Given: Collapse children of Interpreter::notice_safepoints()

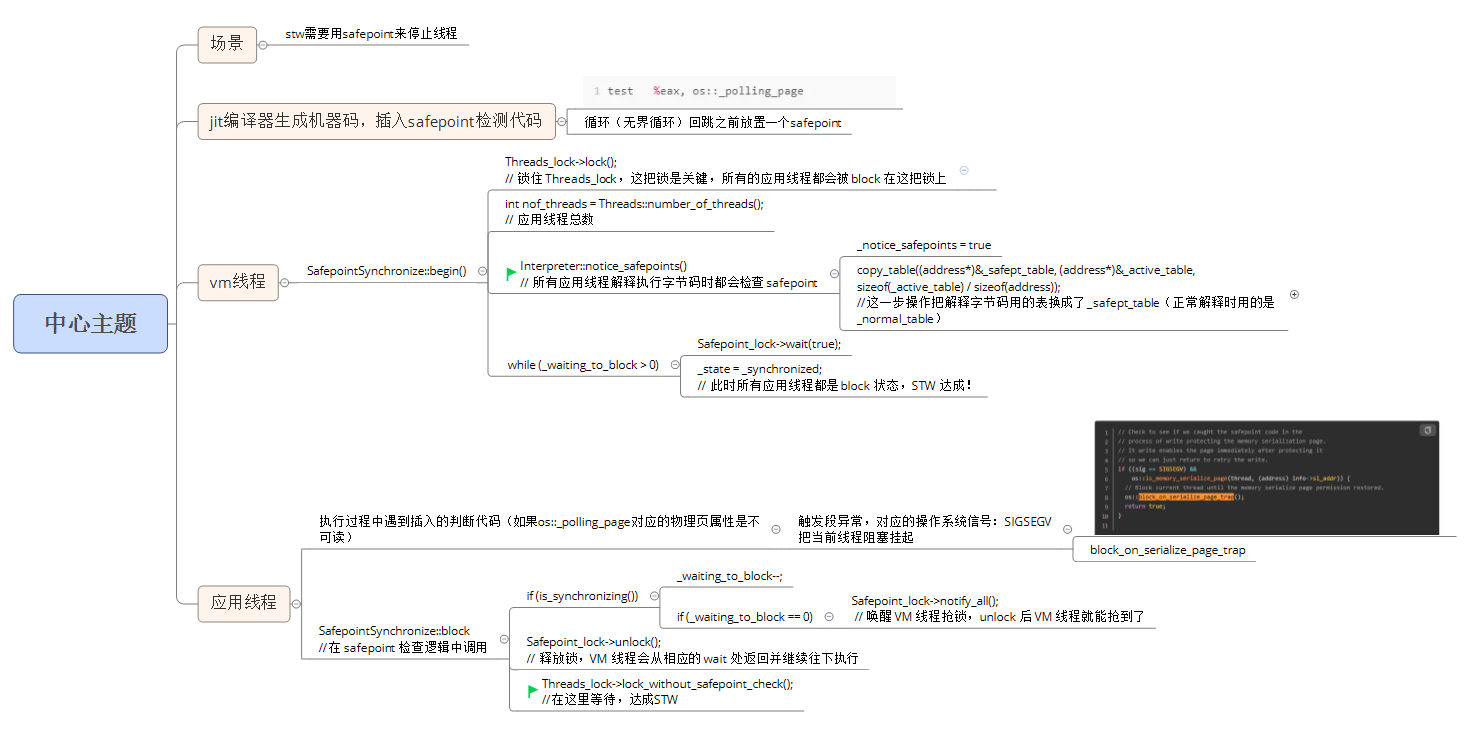Looking at the screenshot, I should tap(834, 273).
